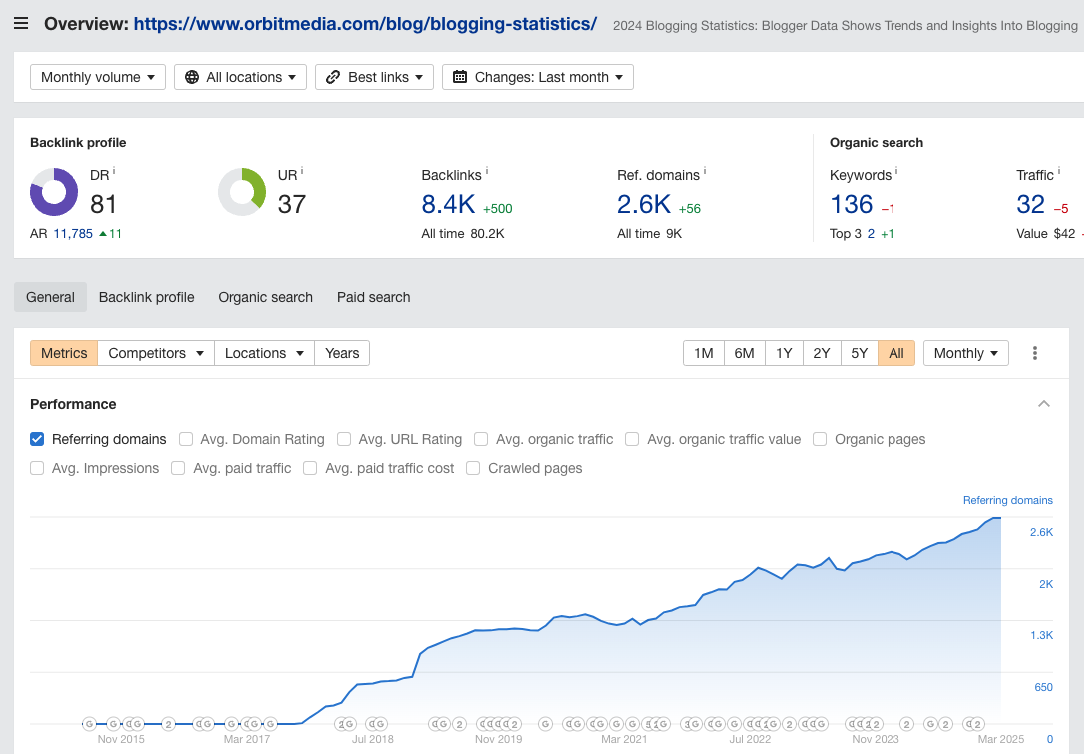Open the orbitmedia blogging-statistics URL link
The width and height of the screenshot is (1084, 754).
click(x=365, y=23)
